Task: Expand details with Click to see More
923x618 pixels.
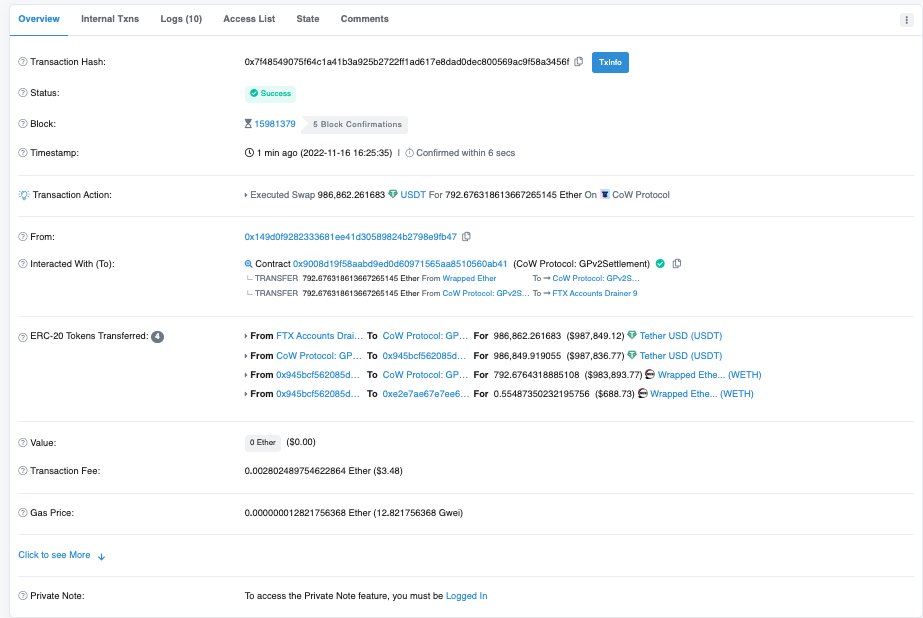Action: point(61,555)
